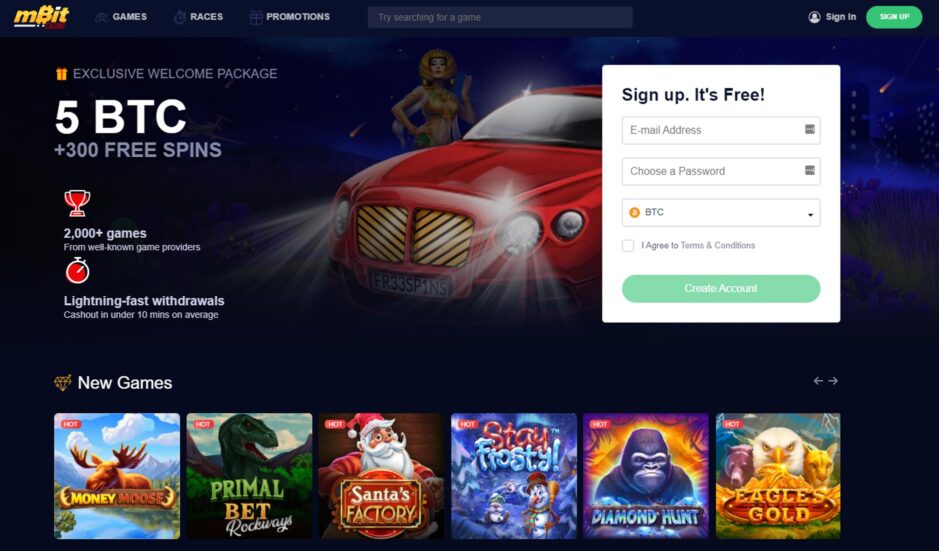
Task: Click the password manager icon in E-mail field
Action: click(810, 129)
